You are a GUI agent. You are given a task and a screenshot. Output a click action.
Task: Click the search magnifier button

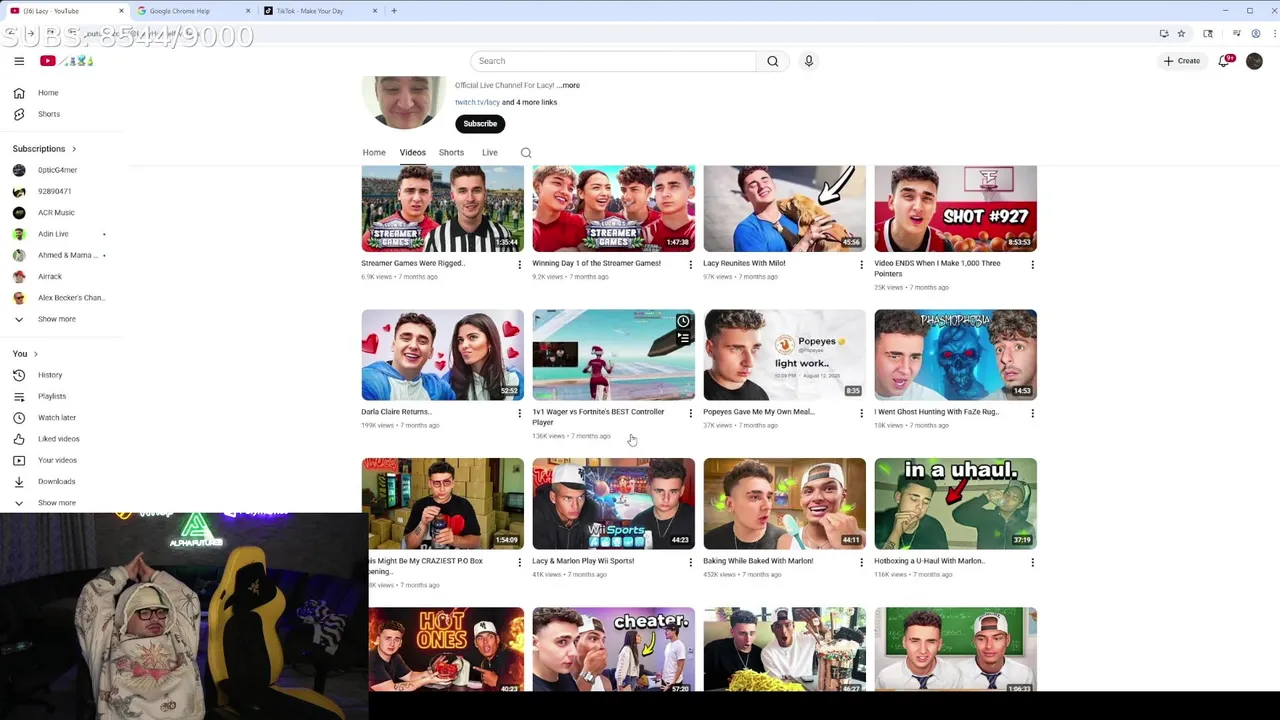772,61
